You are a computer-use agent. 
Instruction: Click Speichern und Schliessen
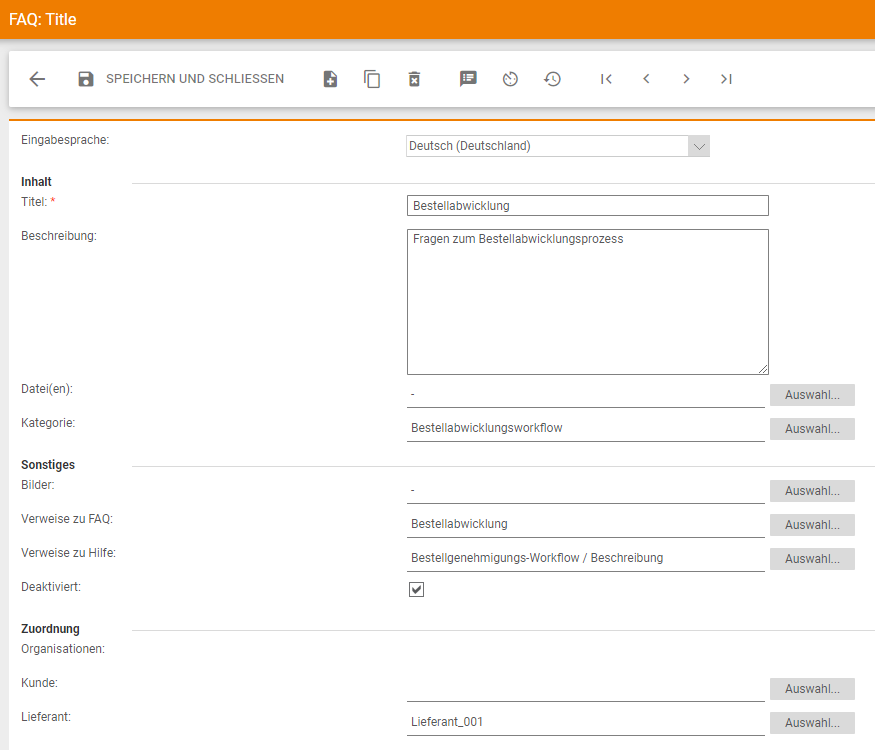(x=181, y=79)
